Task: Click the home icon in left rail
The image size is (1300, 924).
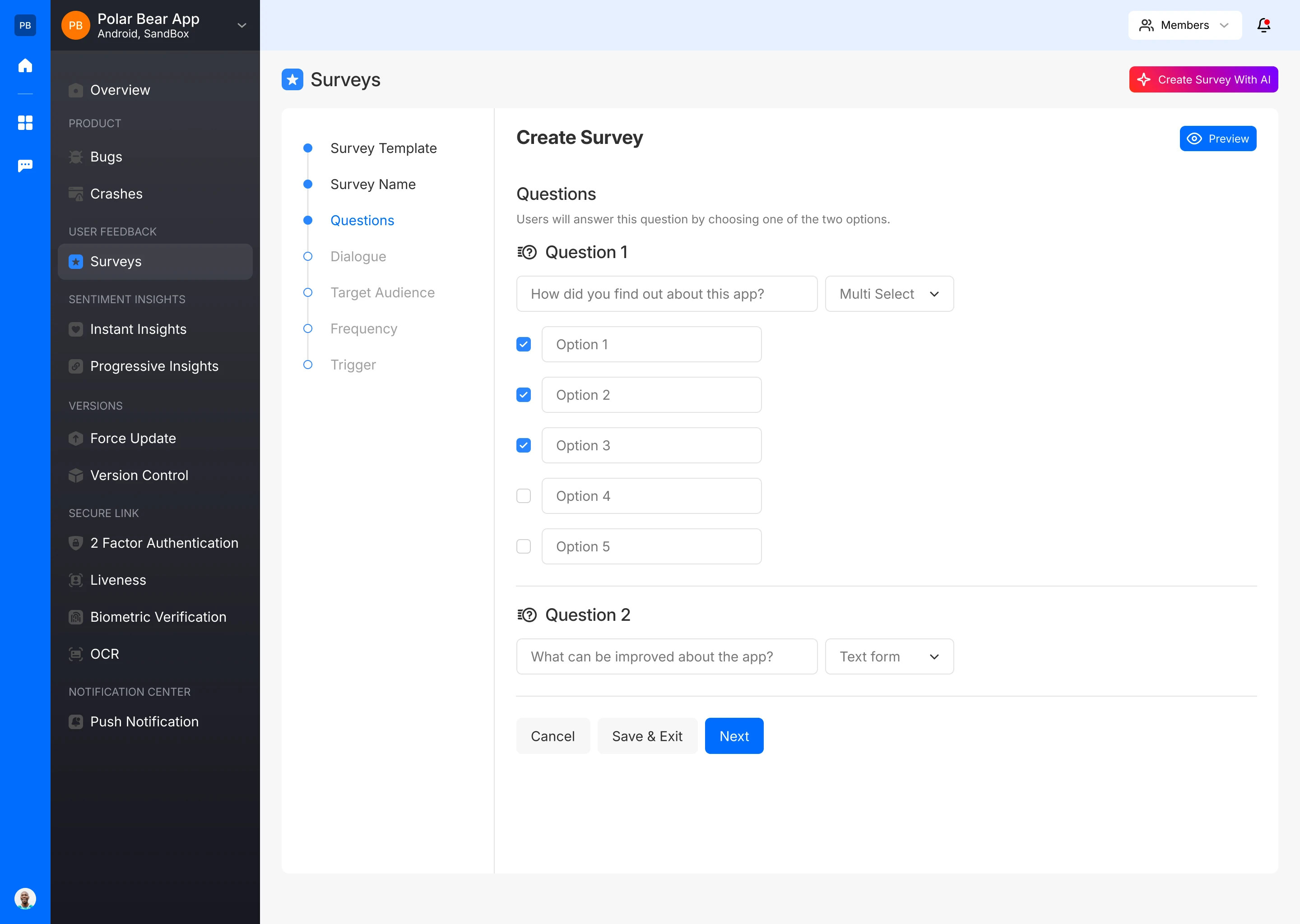Action: [x=25, y=65]
